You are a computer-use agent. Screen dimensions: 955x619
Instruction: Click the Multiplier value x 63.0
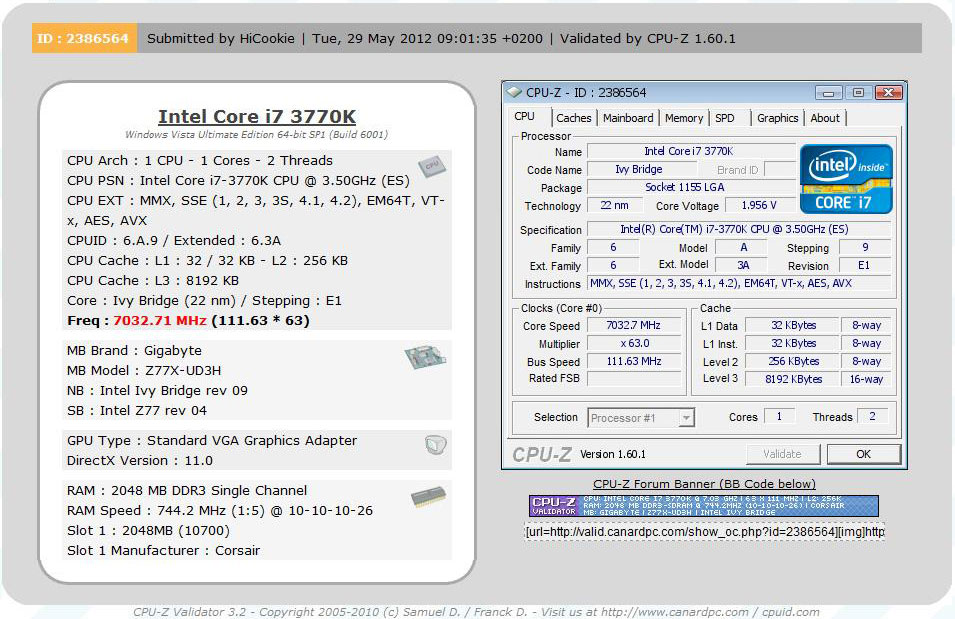pos(633,344)
